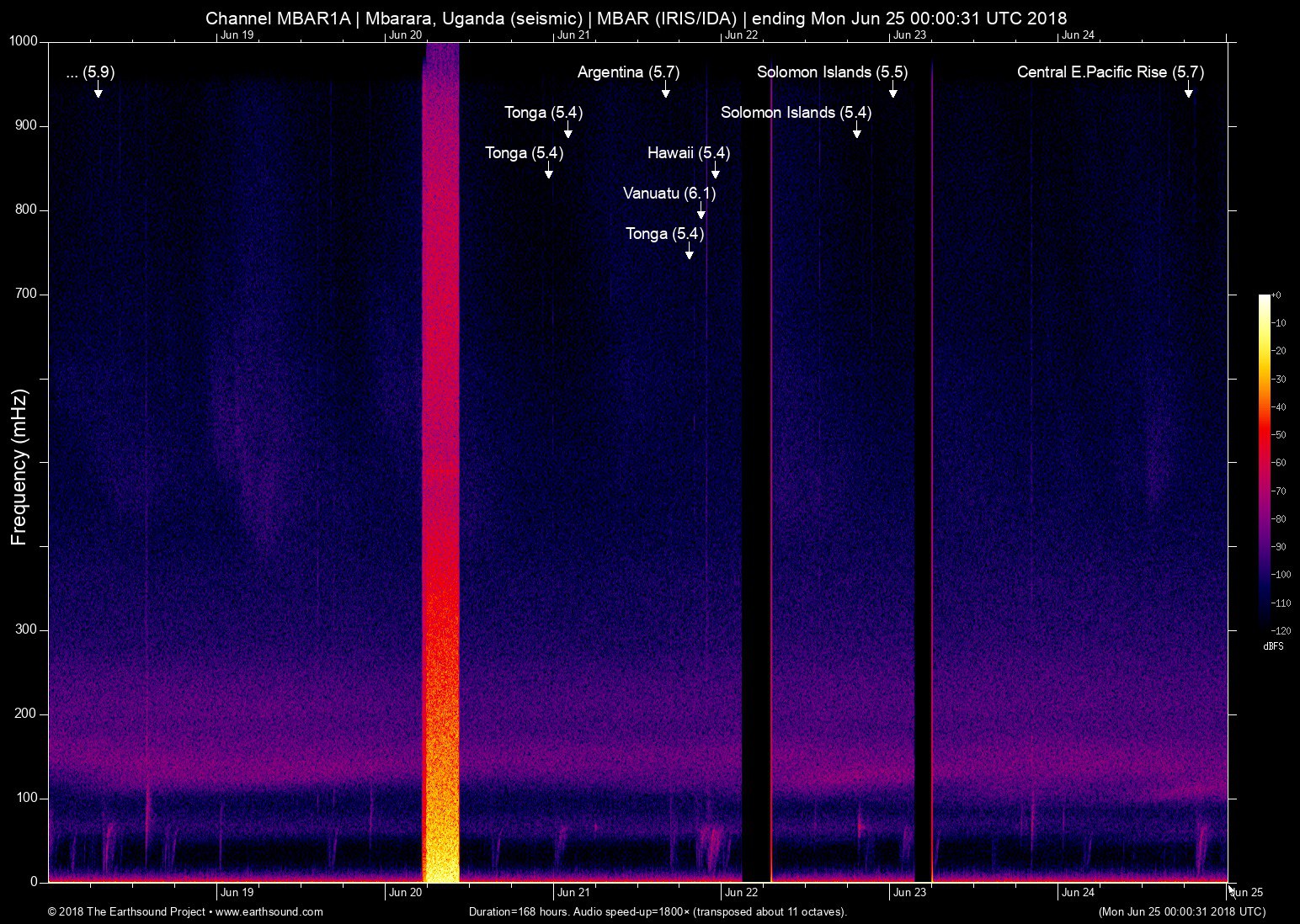Screen dimensions: 1300x924
Task: Click the arrow below the ... (5.9) label
Action: pyautogui.click(x=99, y=89)
